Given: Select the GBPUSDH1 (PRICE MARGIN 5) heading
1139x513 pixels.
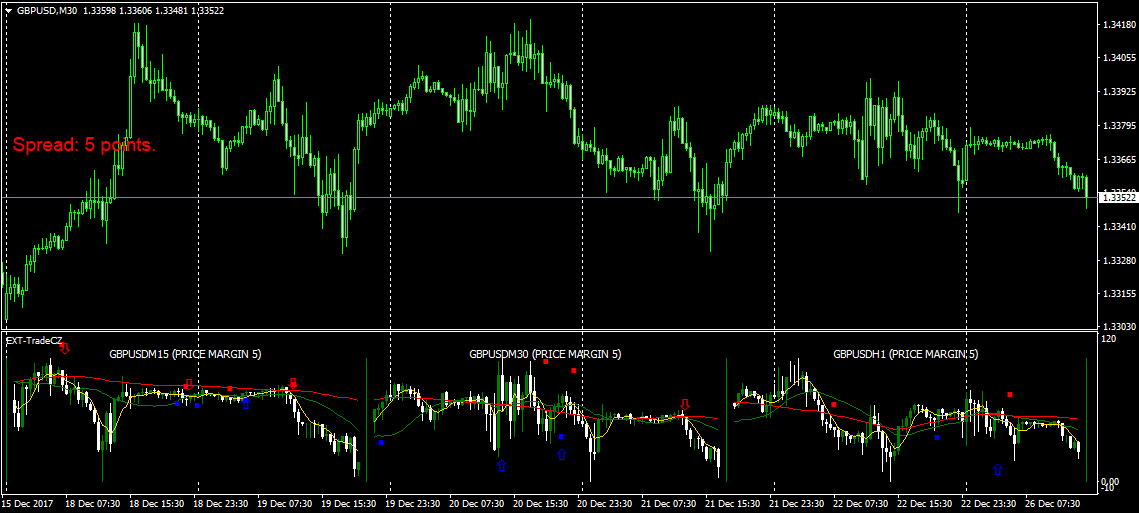Looking at the screenshot, I should (x=905, y=354).
